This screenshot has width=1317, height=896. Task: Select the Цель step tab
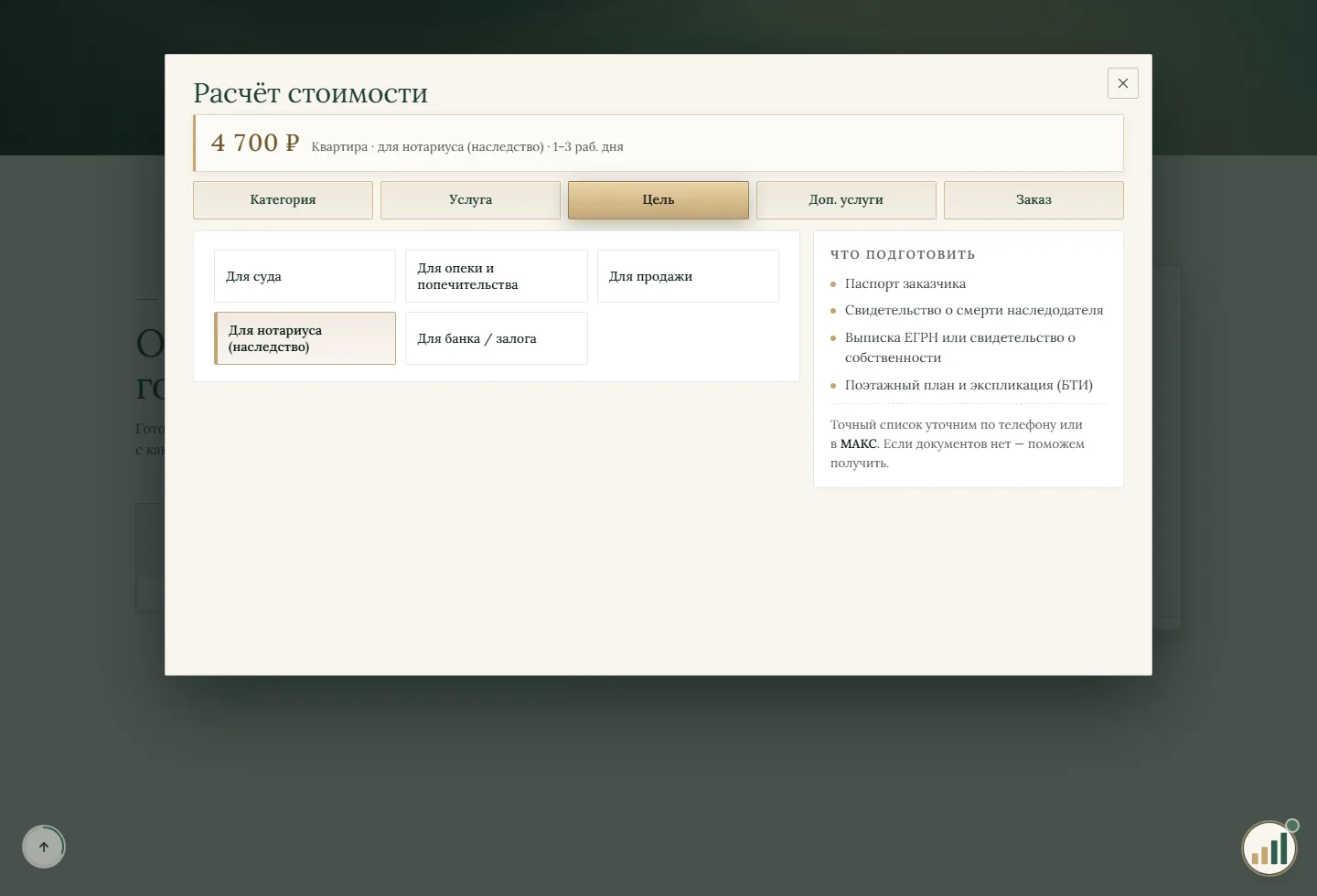coord(658,200)
